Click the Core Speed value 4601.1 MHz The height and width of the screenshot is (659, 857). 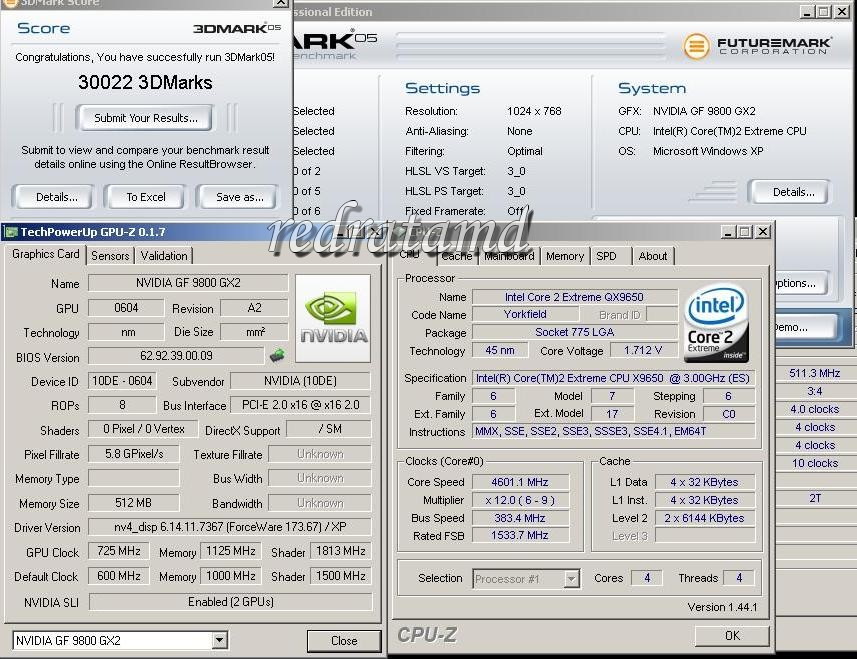[519, 482]
